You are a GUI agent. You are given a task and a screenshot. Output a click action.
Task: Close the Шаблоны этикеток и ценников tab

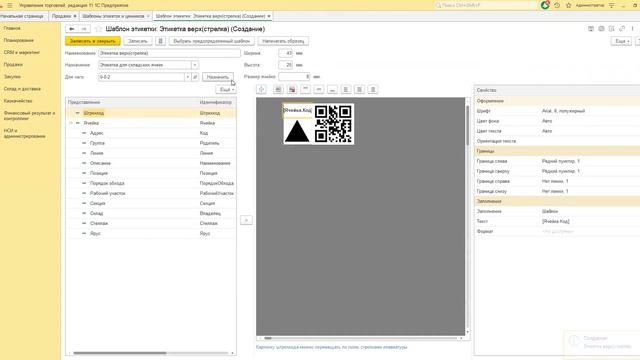coord(148,16)
